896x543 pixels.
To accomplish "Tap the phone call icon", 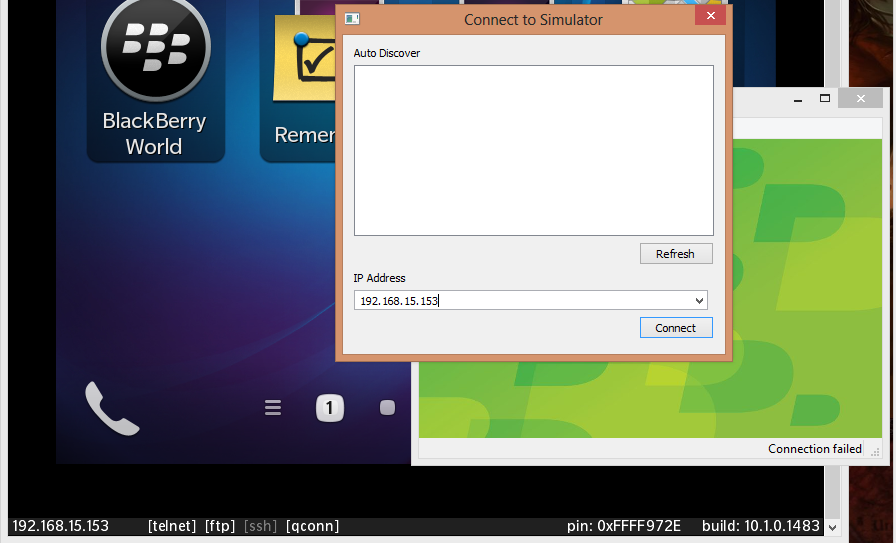I will [111, 408].
